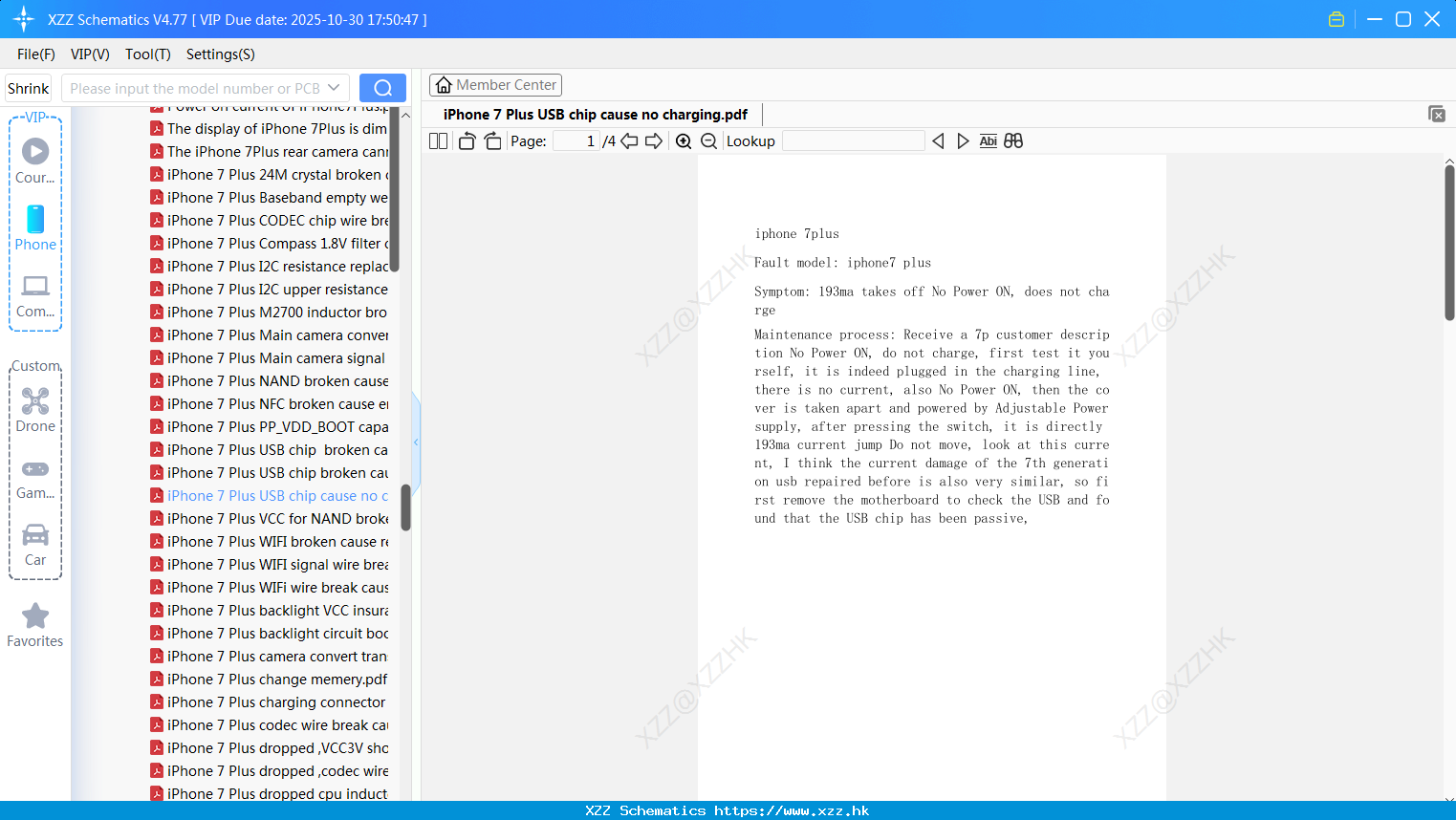Click the blue search button
Screen dimensions: 1456x820
(x=382, y=88)
